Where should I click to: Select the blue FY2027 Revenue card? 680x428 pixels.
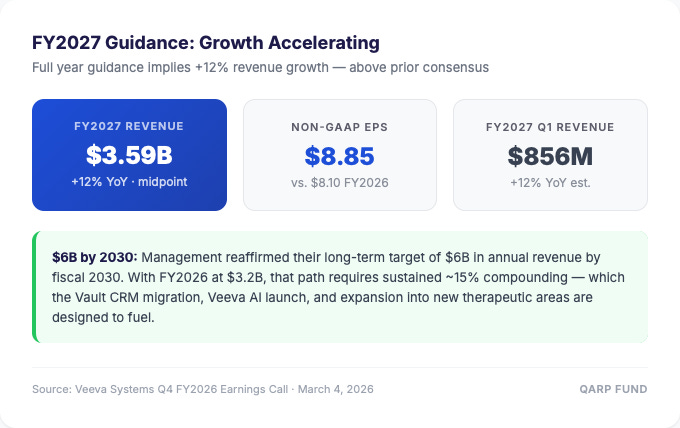pyautogui.click(x=130, y=155)
